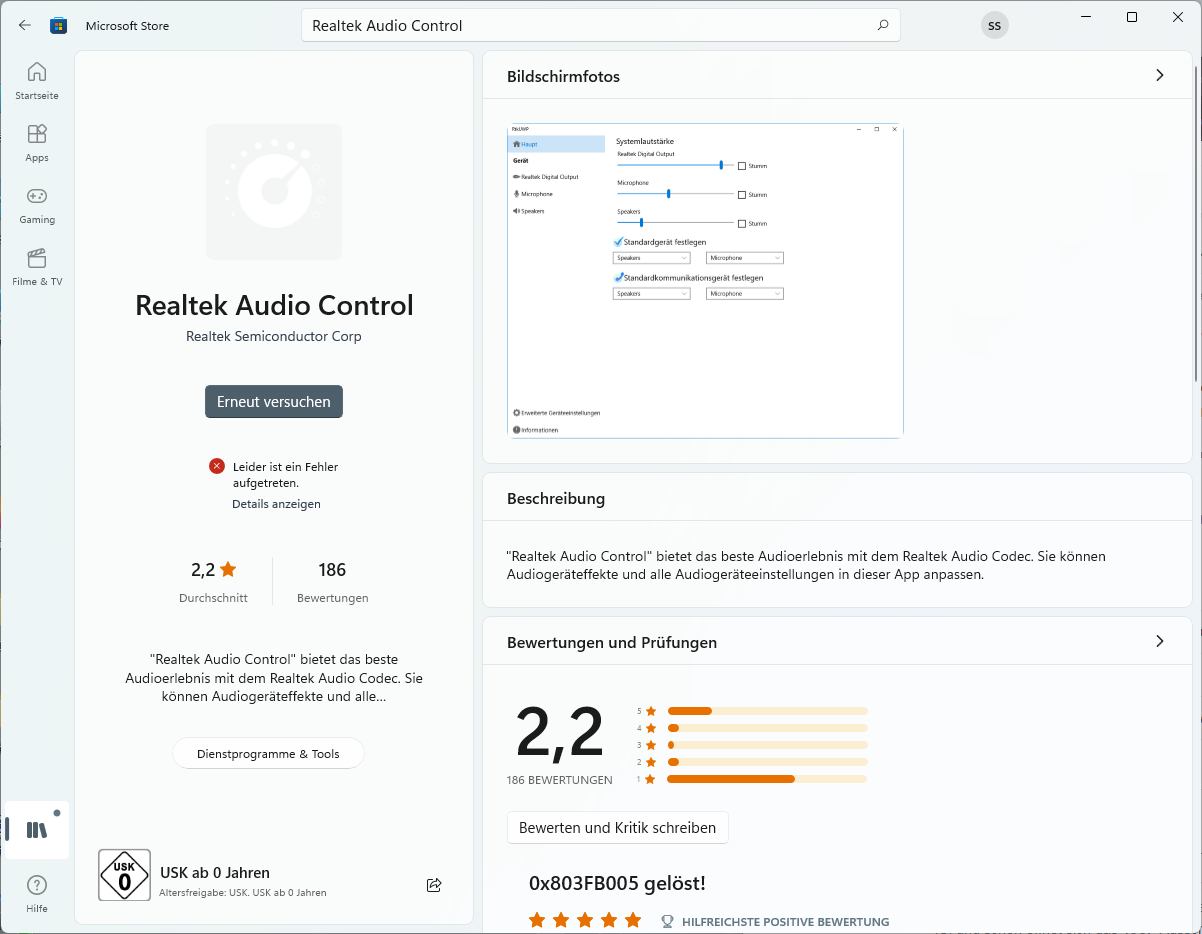Open Details anzeigen link
The width and height of the screenshot is (1202, 934).
pos(276,504)
